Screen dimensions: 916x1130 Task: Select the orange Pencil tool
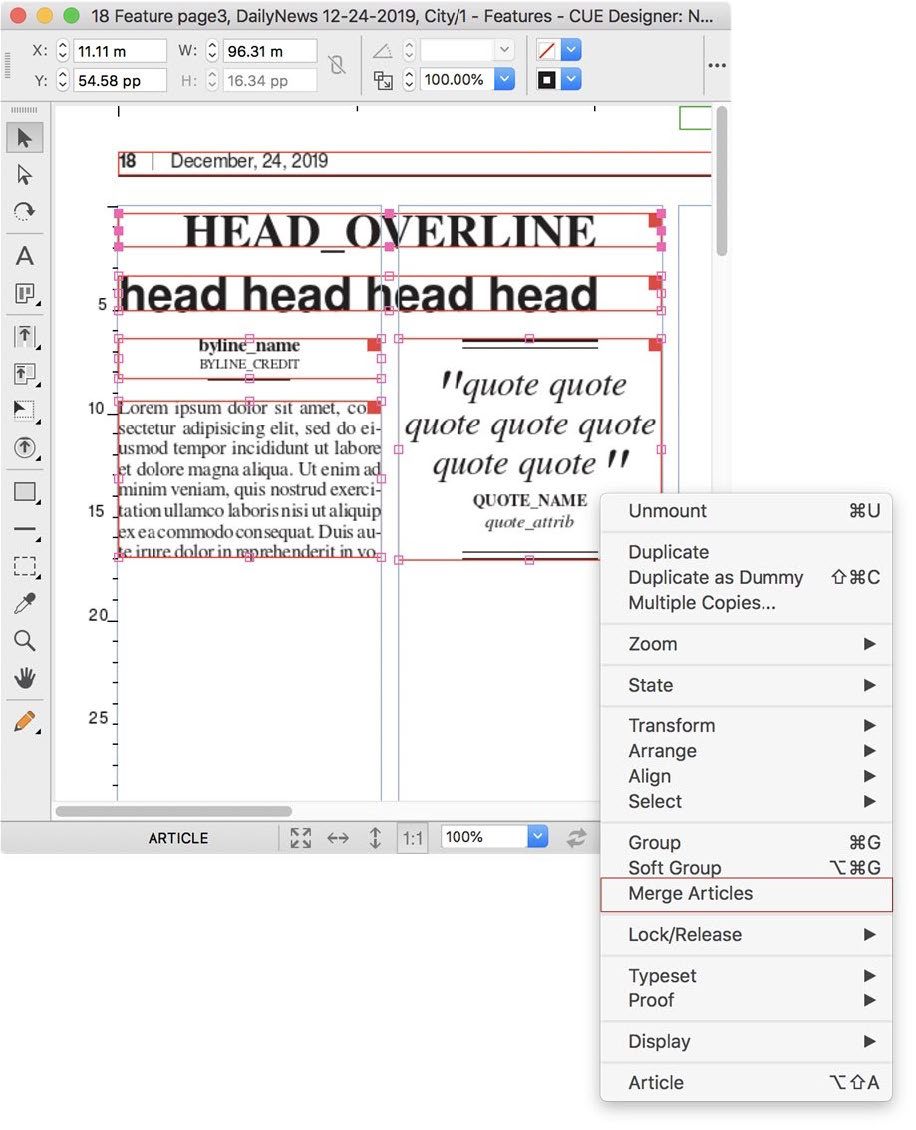point(25,722)
